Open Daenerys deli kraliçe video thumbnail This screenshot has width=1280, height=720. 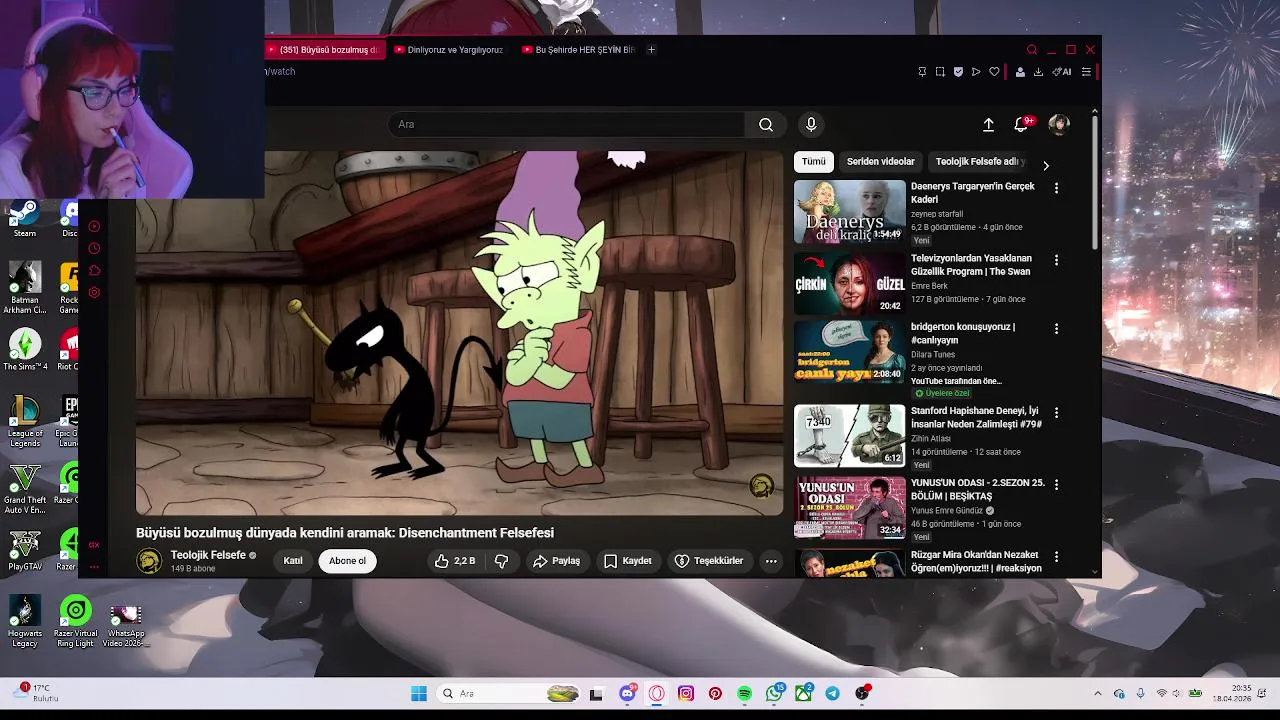(x=850, y=212)
